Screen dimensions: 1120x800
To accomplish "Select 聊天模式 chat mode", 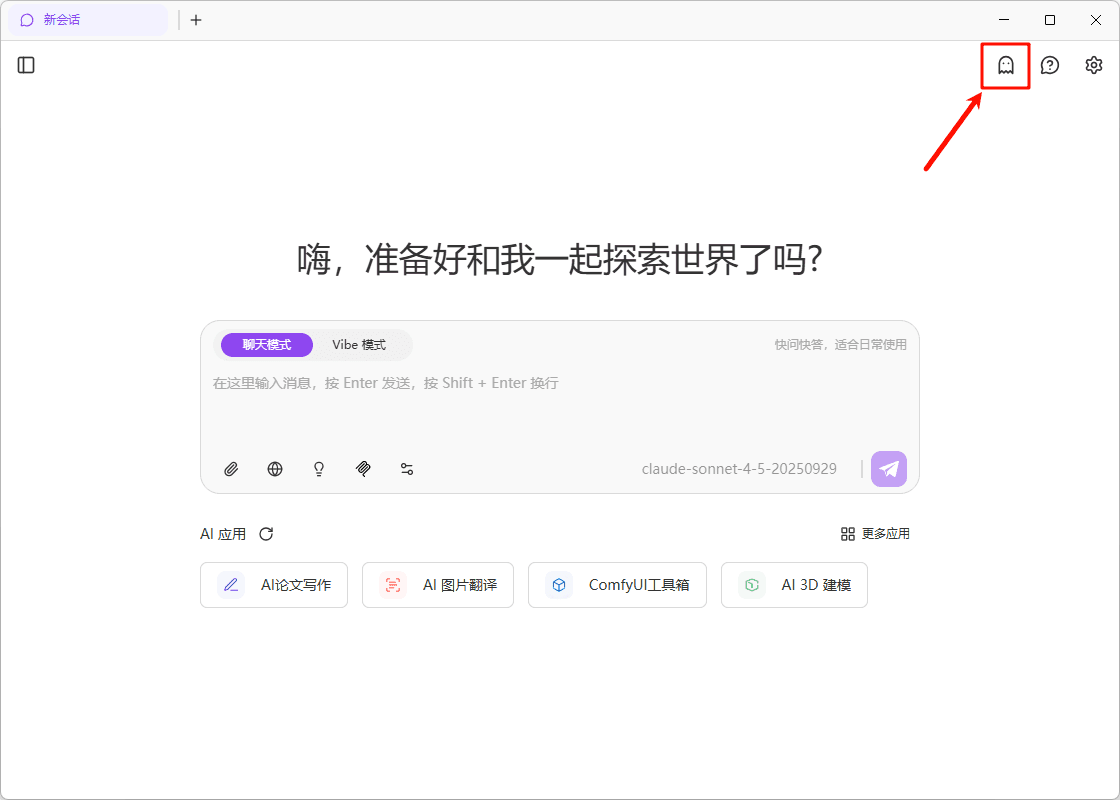I will point(266,345).
